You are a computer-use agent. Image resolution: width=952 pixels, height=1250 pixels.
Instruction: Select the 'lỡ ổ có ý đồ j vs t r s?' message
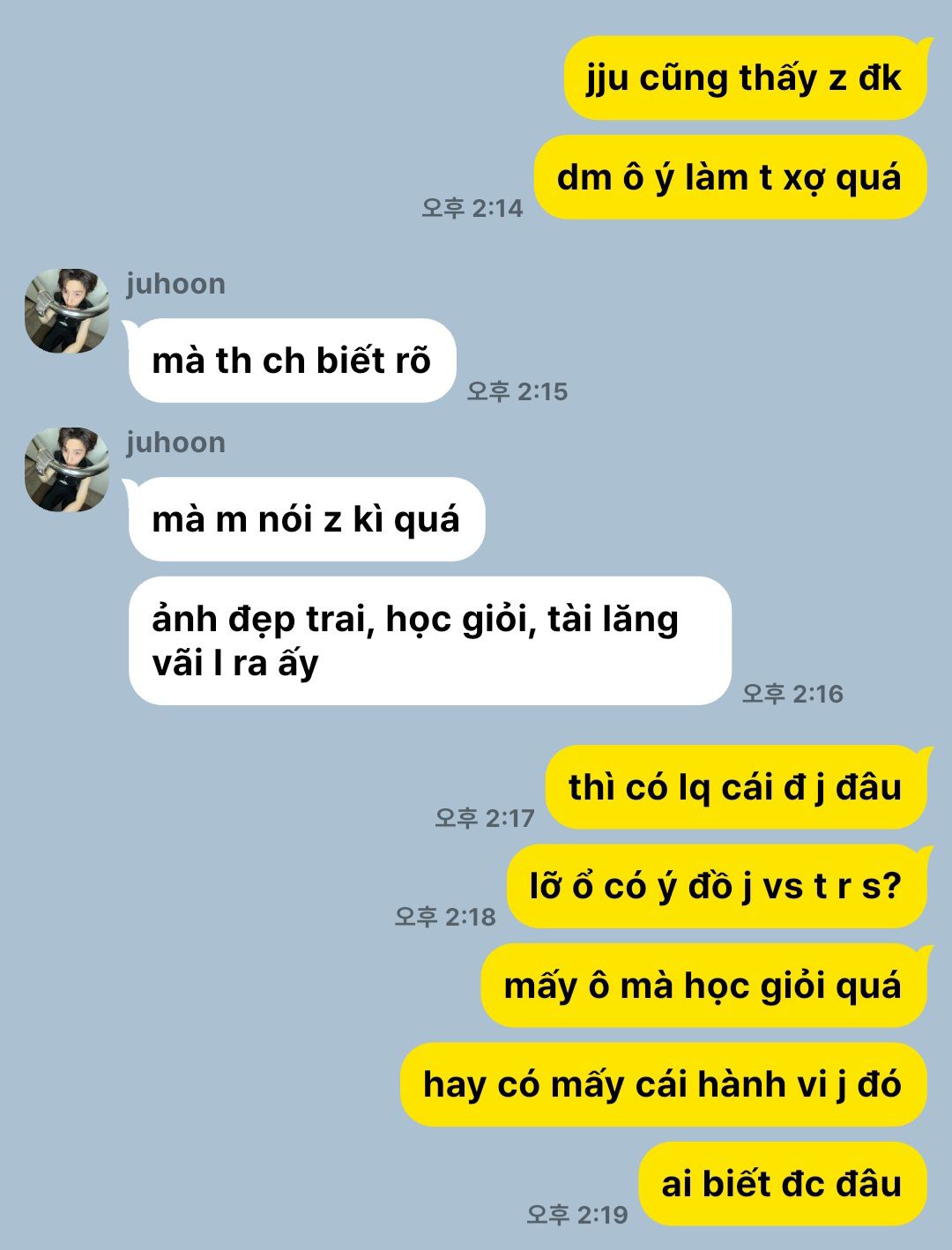(x=718, y=886)
